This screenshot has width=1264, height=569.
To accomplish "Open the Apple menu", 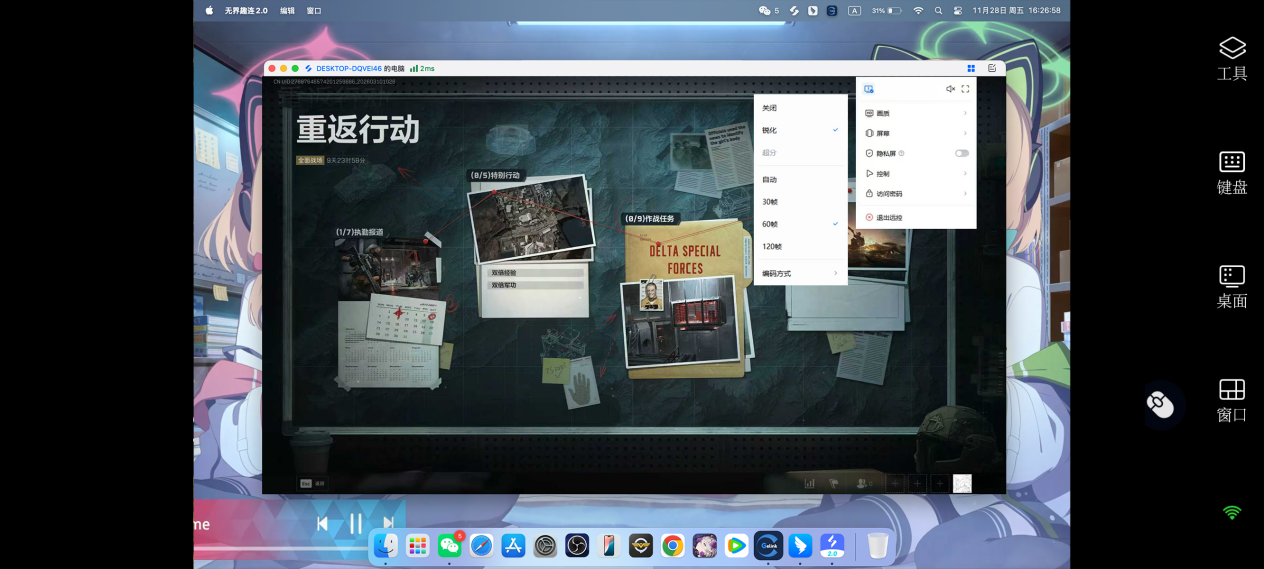I will point(209,10).
